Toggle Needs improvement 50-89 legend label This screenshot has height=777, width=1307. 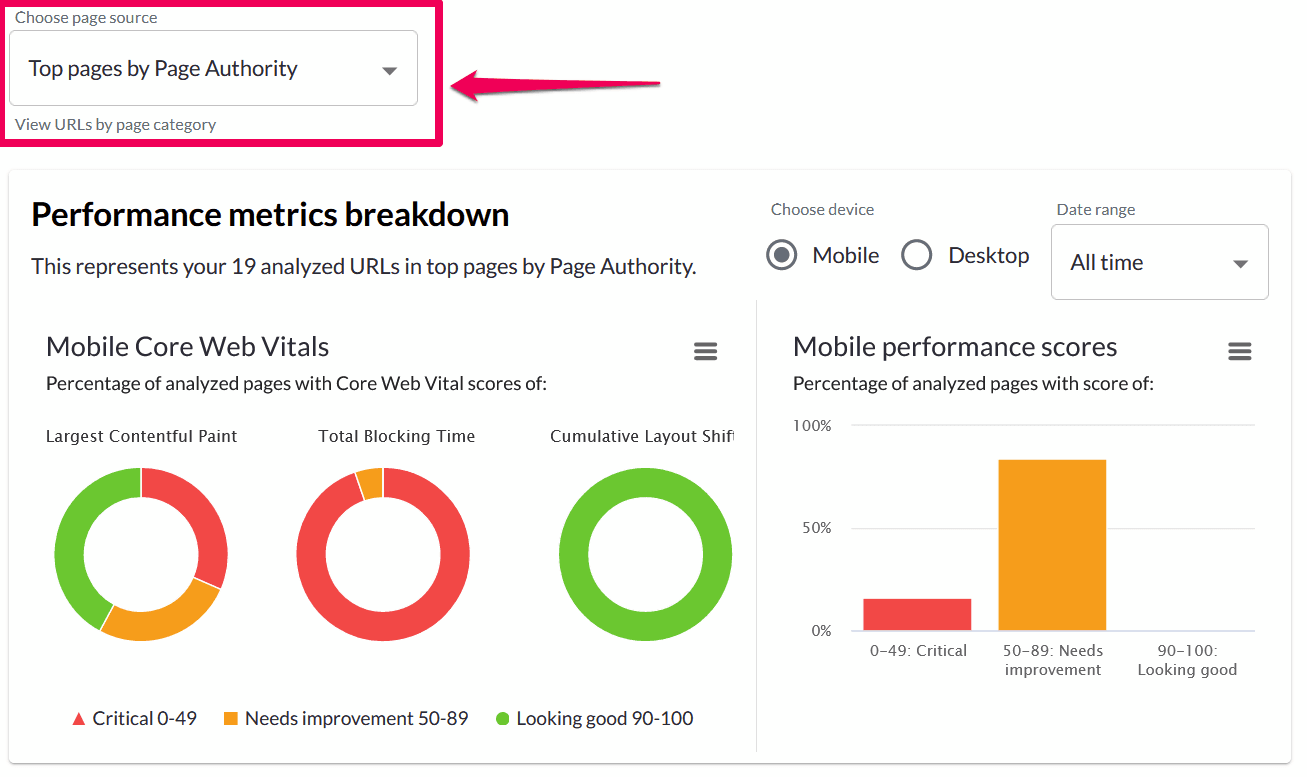pos(356,719)
